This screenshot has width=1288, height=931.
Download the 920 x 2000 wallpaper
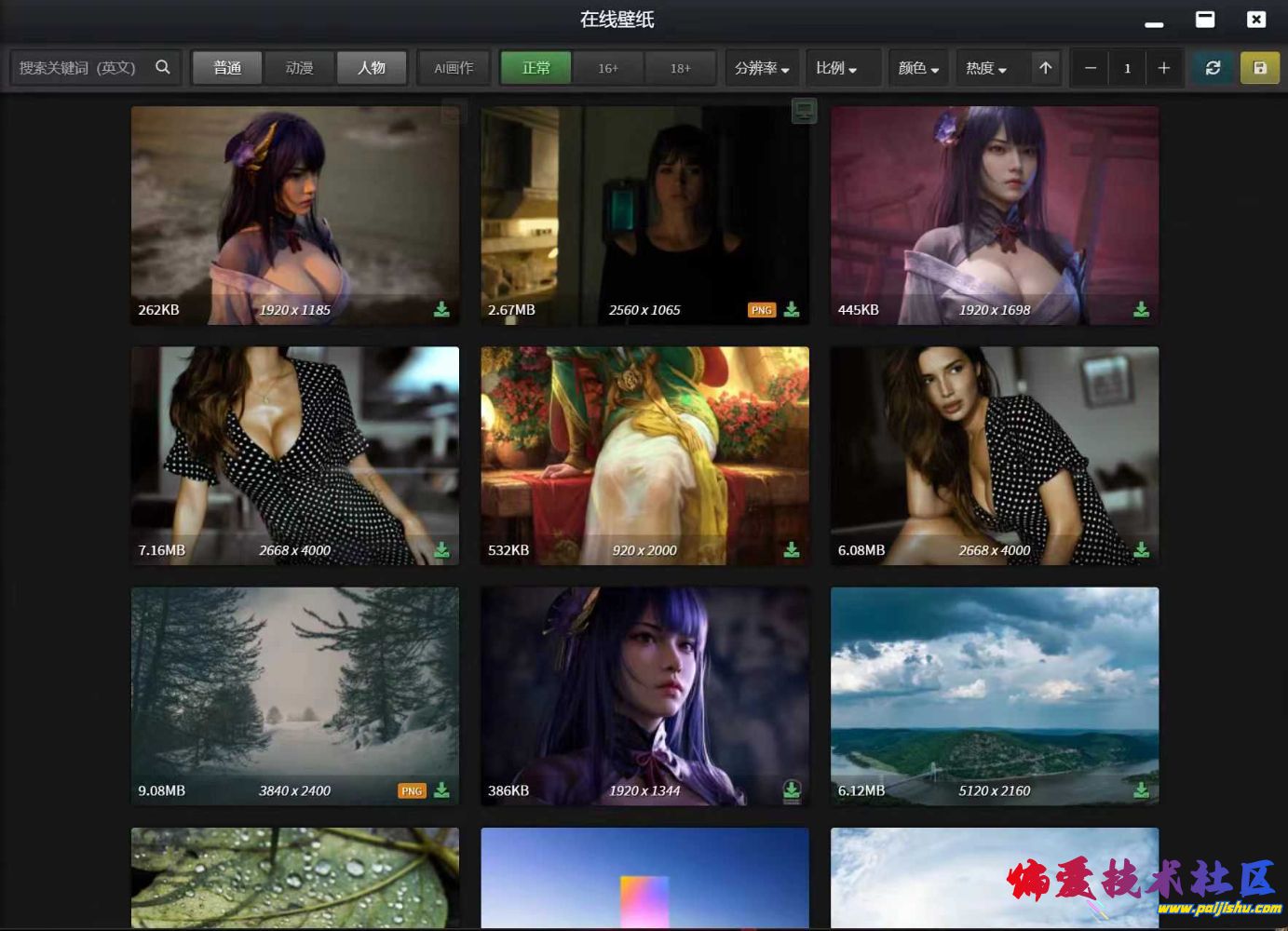(792, 550)
